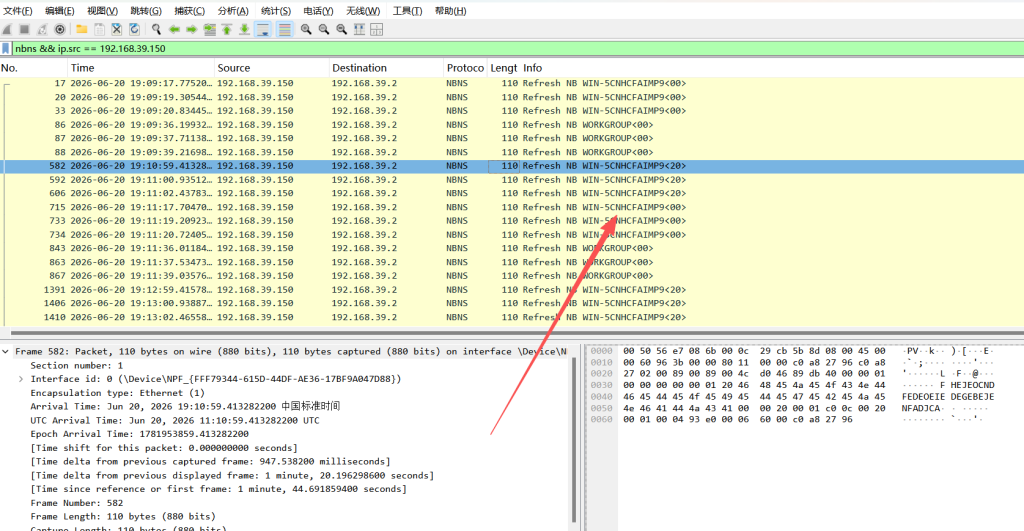Select the Frame Number: 582 line

pos(76,503)
